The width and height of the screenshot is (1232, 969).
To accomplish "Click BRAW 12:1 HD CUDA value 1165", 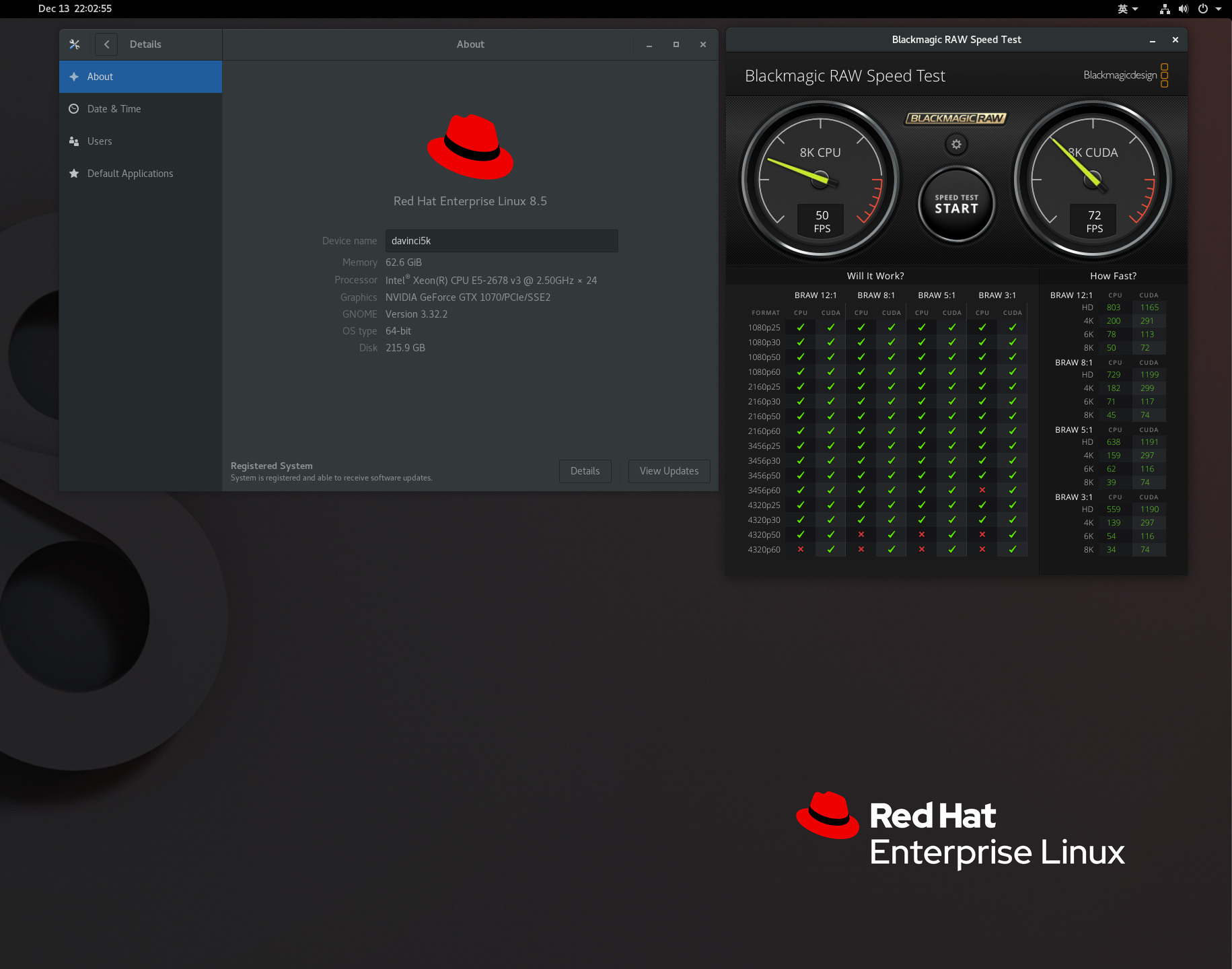I will point(1149,308).
